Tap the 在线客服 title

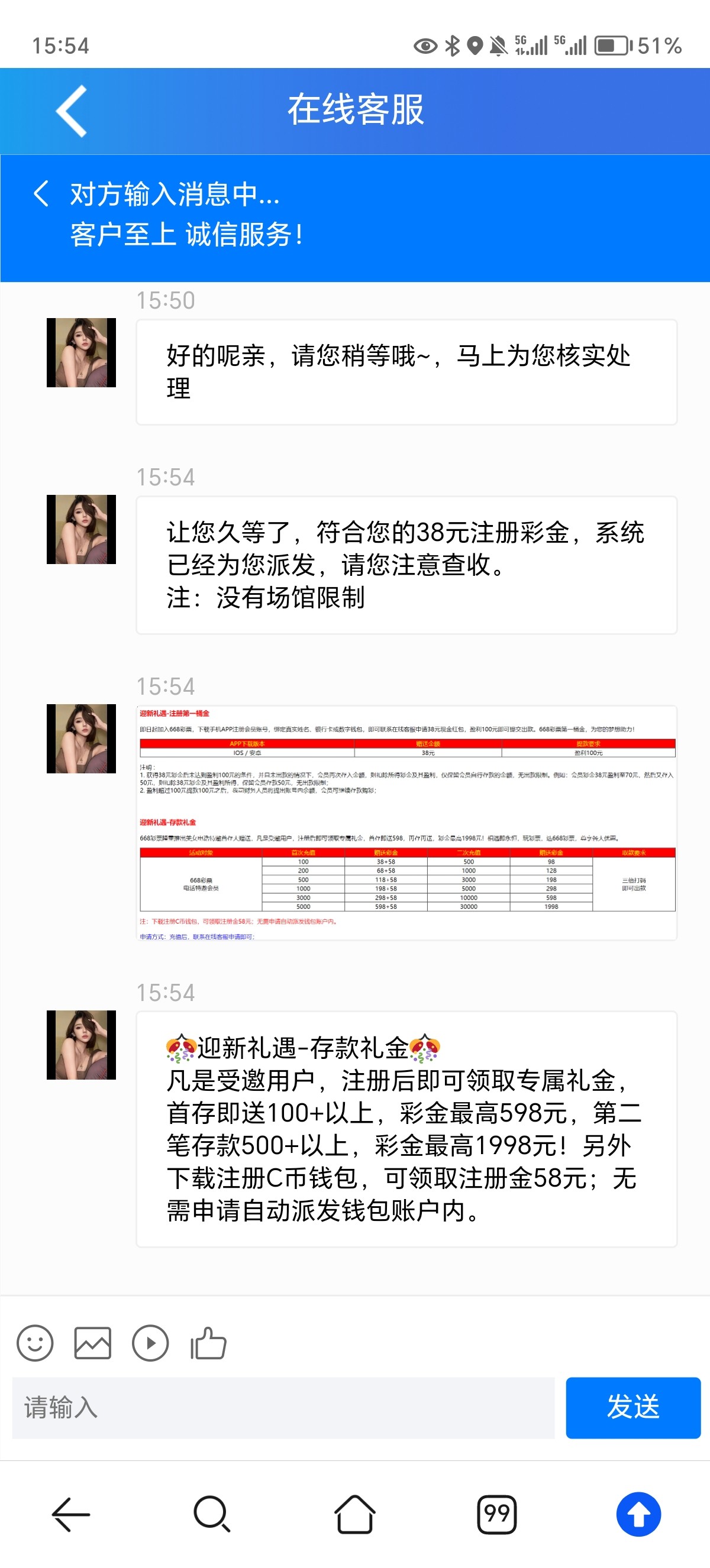[x=356, y=110]
